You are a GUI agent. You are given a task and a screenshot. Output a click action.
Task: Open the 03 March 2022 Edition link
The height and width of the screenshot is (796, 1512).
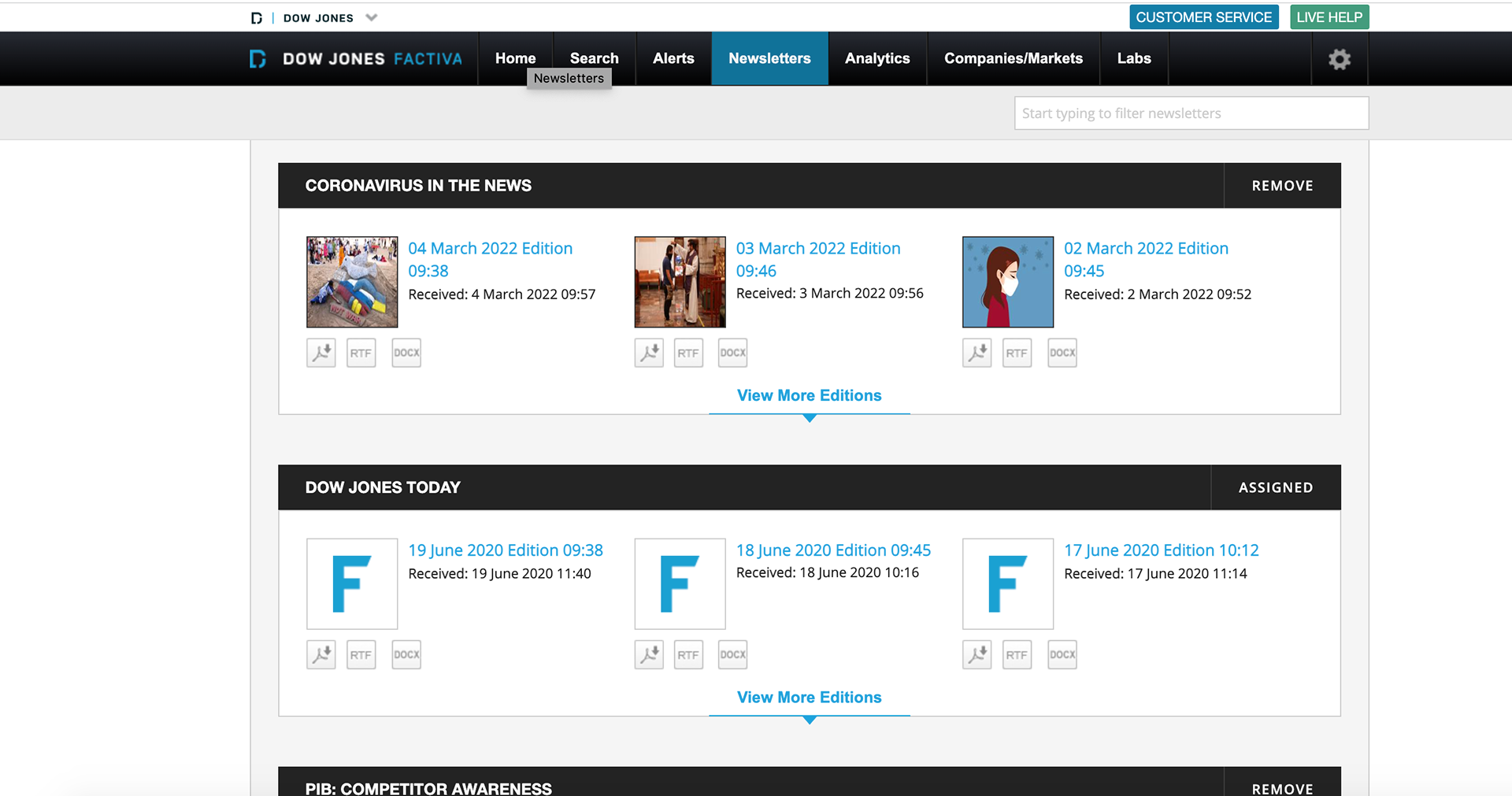pyautogui.click(x=817, y=259)
